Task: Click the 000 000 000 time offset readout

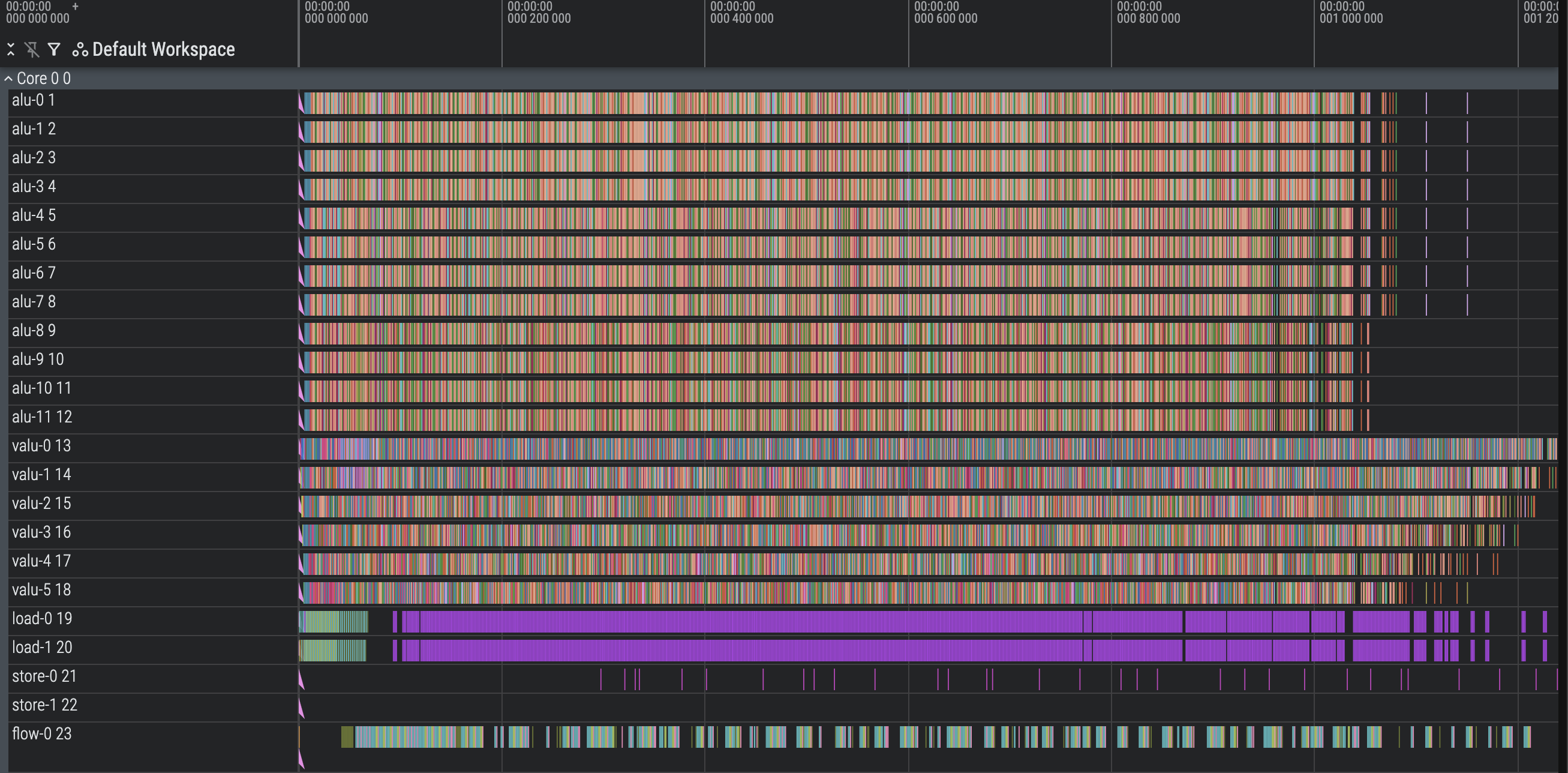Action: pos(38,18)
